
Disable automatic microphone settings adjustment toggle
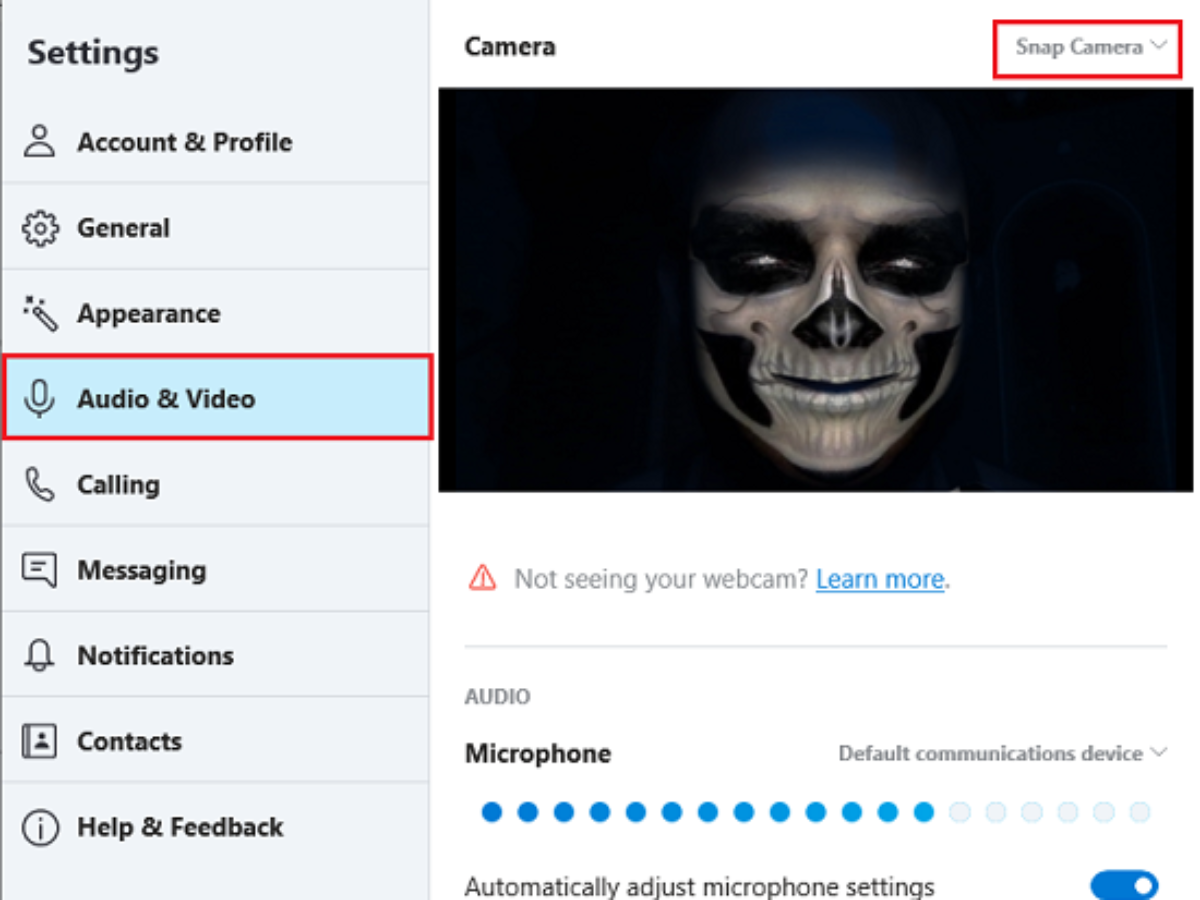click(x=1123, y=885)
